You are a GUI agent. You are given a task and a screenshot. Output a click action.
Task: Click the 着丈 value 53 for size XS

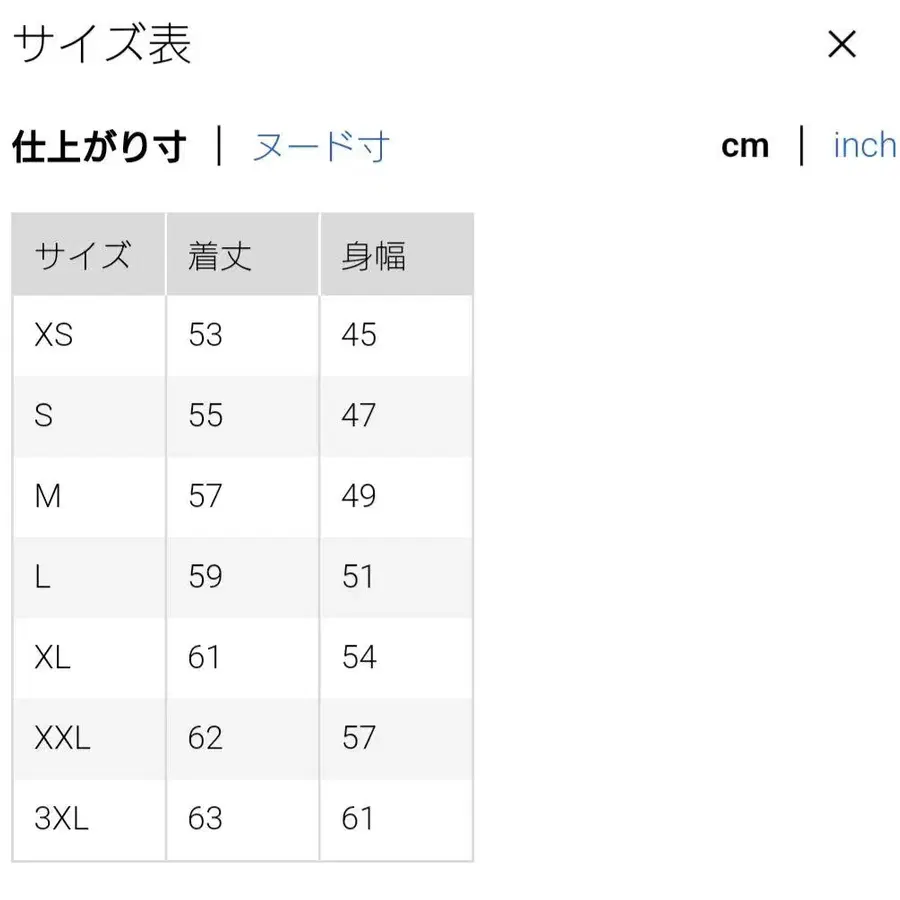pos(205,336)
